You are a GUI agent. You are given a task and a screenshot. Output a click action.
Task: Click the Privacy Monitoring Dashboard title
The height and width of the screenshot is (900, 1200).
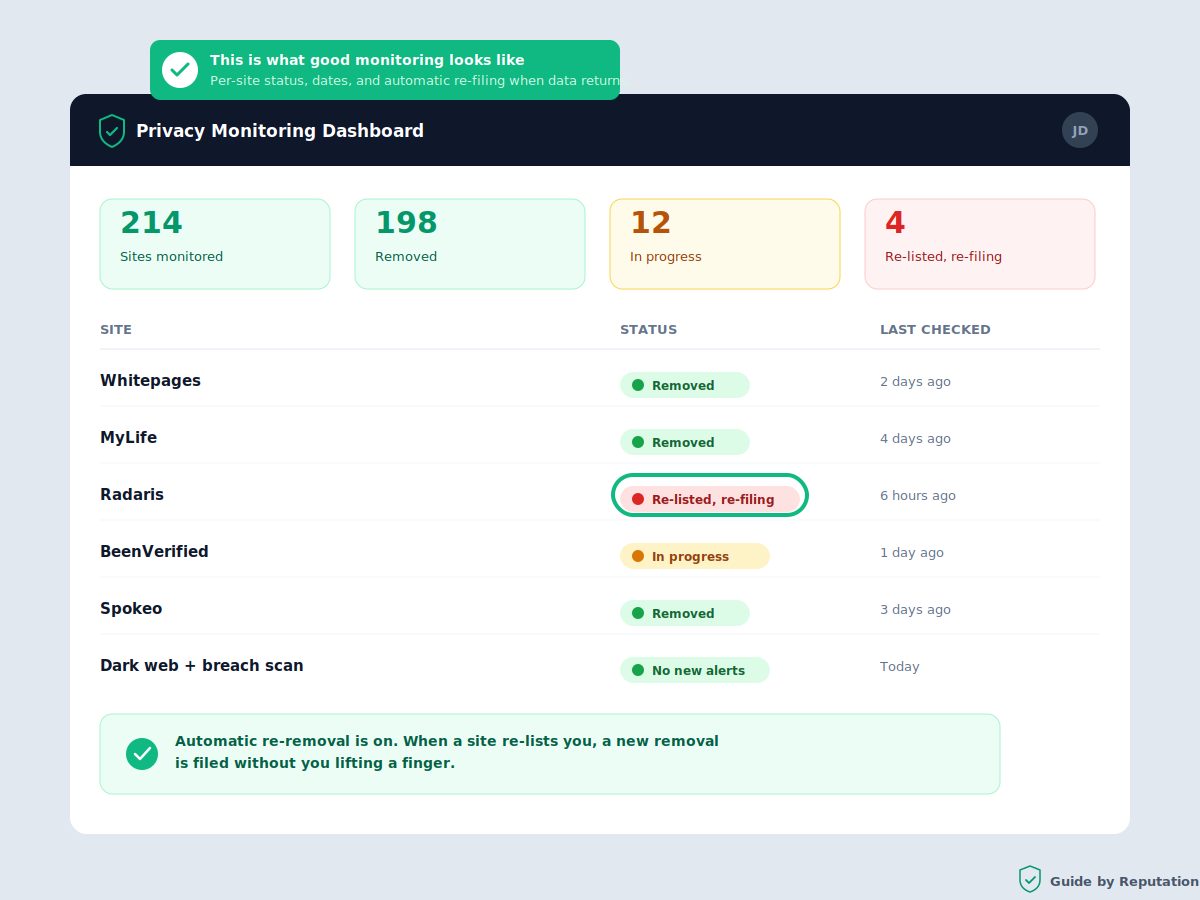(280, 131)
